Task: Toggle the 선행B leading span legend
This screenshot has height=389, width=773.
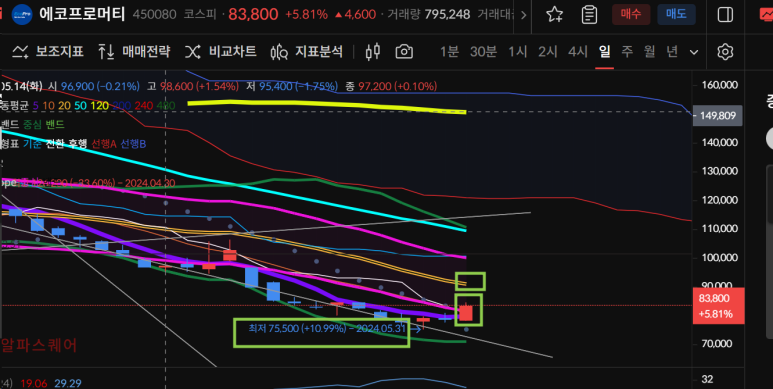Action: tap(133, 143)
